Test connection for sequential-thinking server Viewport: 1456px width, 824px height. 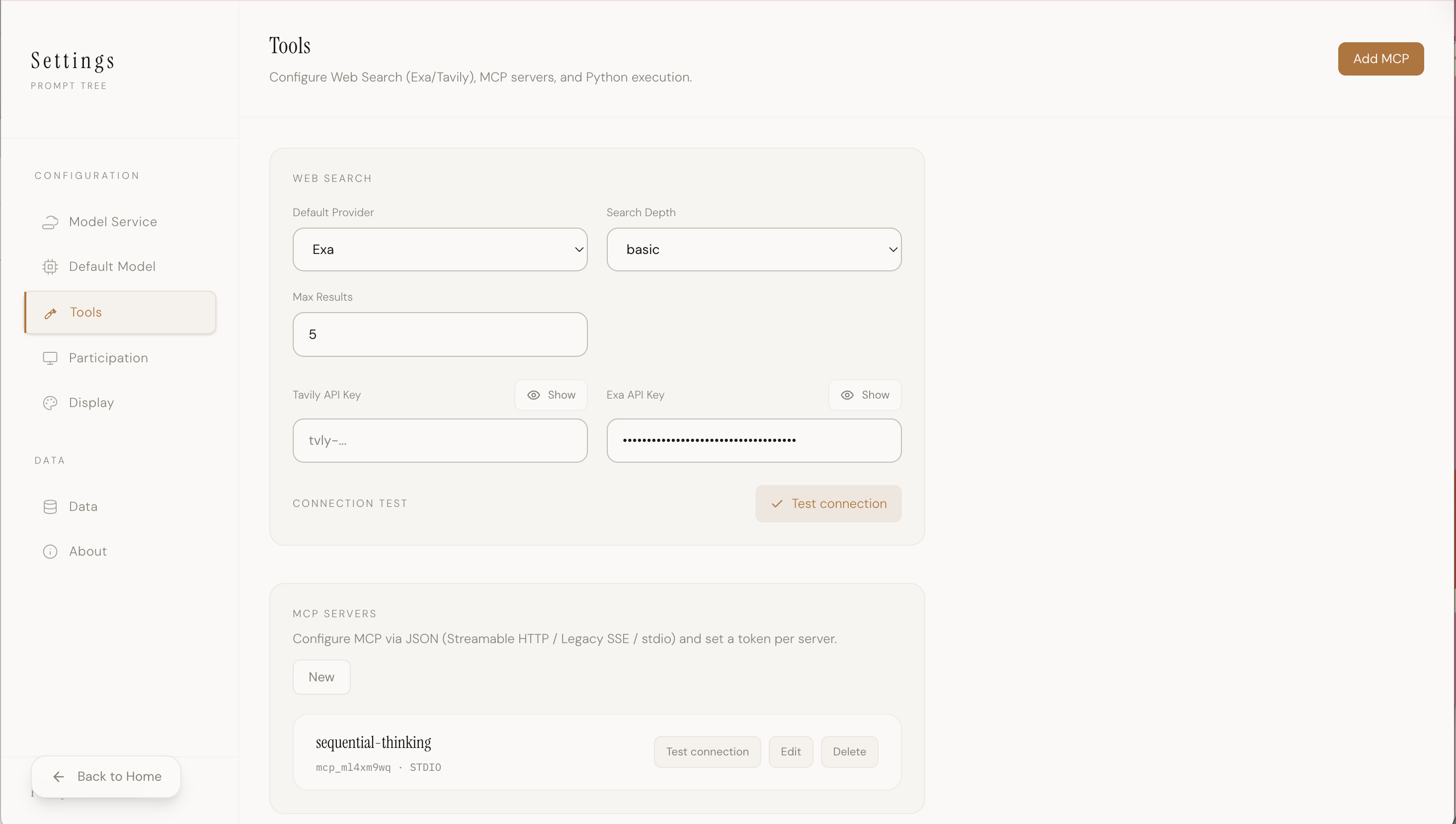pyautogui.click(x=707, y=751)
